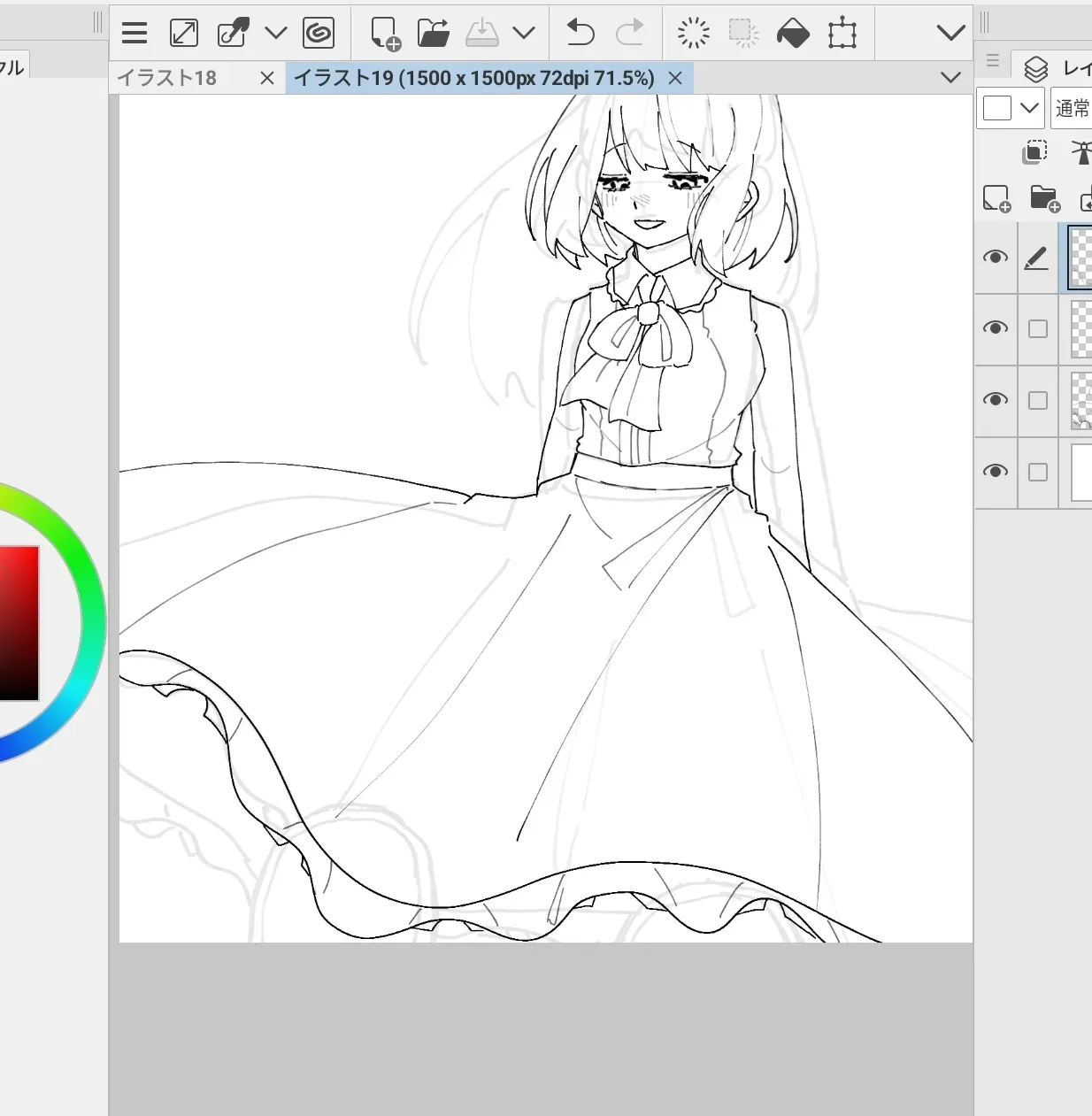Select the Fill bucket icon
Image resolution: width=1092 pixels, height=1116 pixels.
click(x=793, y=34)
